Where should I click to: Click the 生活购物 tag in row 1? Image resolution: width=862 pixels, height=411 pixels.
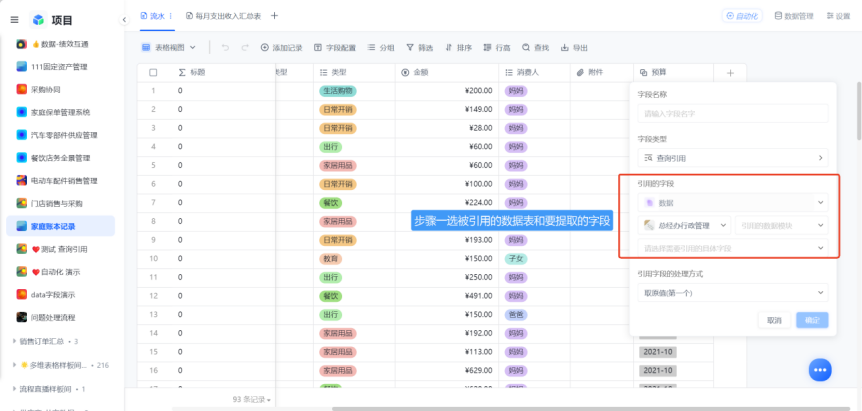click(338, 91)
